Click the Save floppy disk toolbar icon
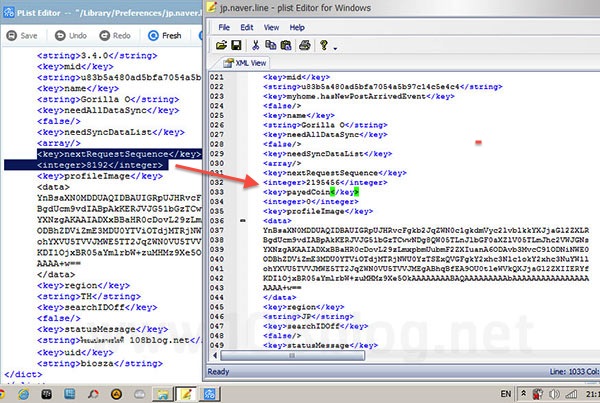The width and height of the screenshot is (600, 403). (x=236, y=45)
